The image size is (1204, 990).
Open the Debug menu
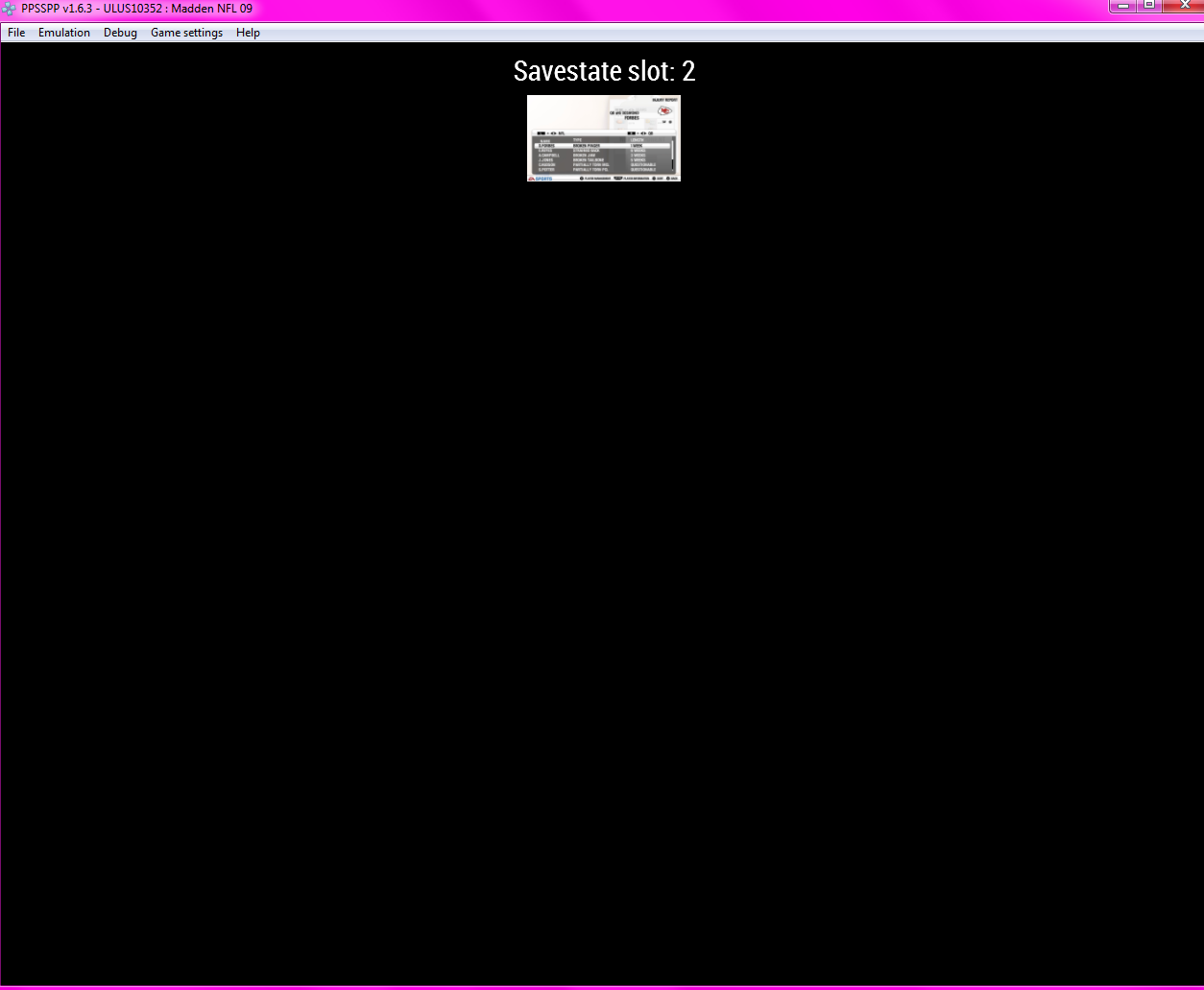click(x=120, y=33)
